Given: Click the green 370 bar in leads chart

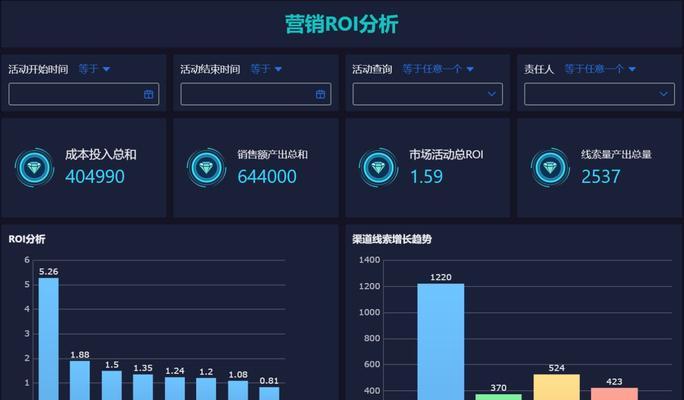Looking at the screenshot, I should tap(498, 397).
